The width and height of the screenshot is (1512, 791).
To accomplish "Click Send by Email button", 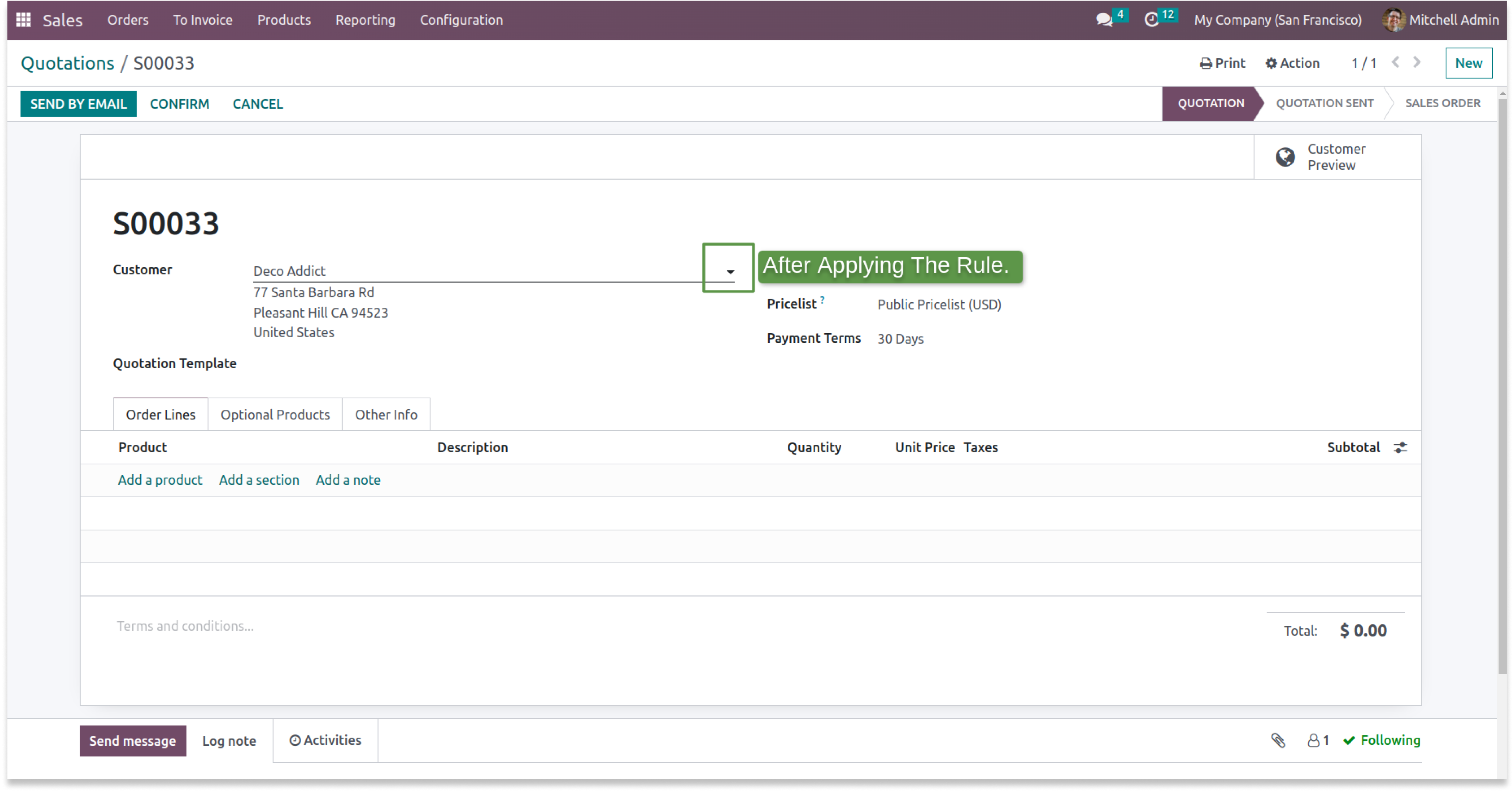I will tap(79, 104).
